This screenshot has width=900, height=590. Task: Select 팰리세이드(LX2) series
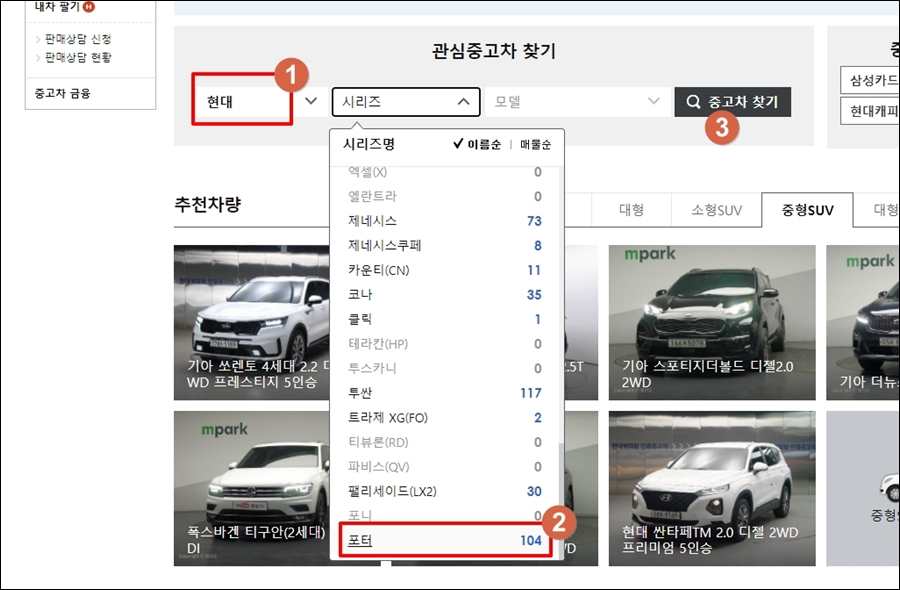point(444,491)
